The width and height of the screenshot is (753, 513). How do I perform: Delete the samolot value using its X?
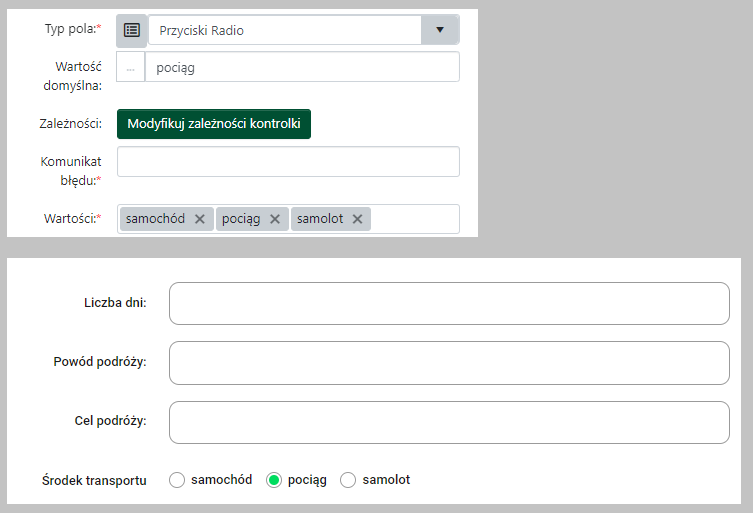click(x=357, y=219)
